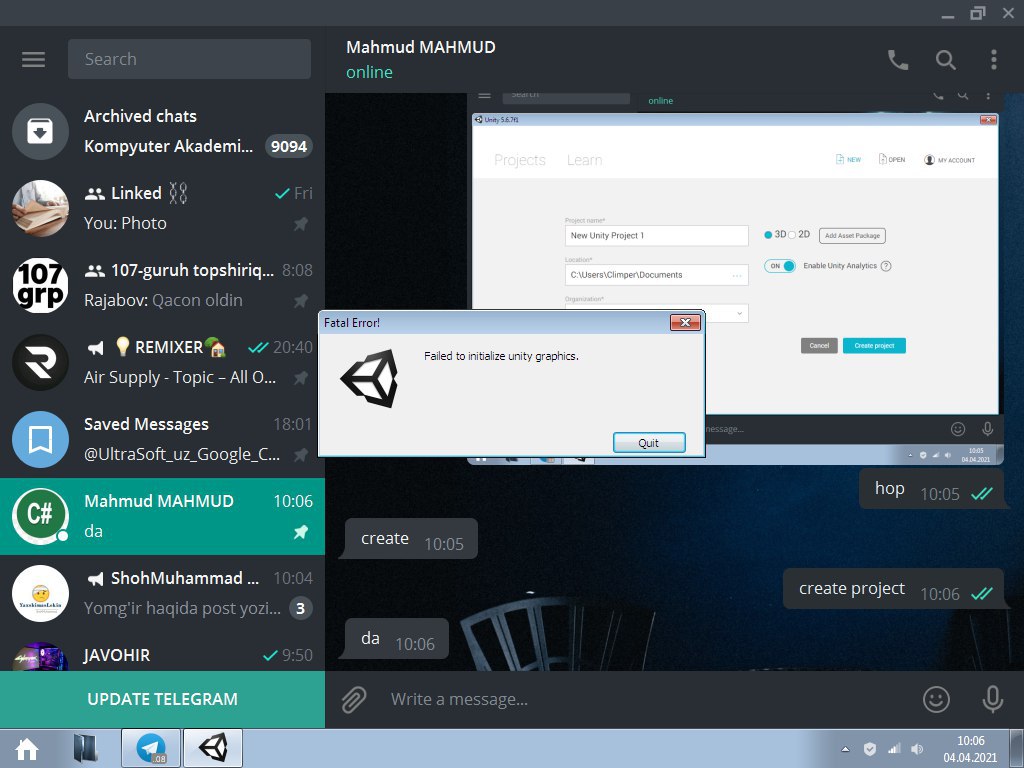
Task: Switch to Unity in taskbar
Action: (213, 748)
